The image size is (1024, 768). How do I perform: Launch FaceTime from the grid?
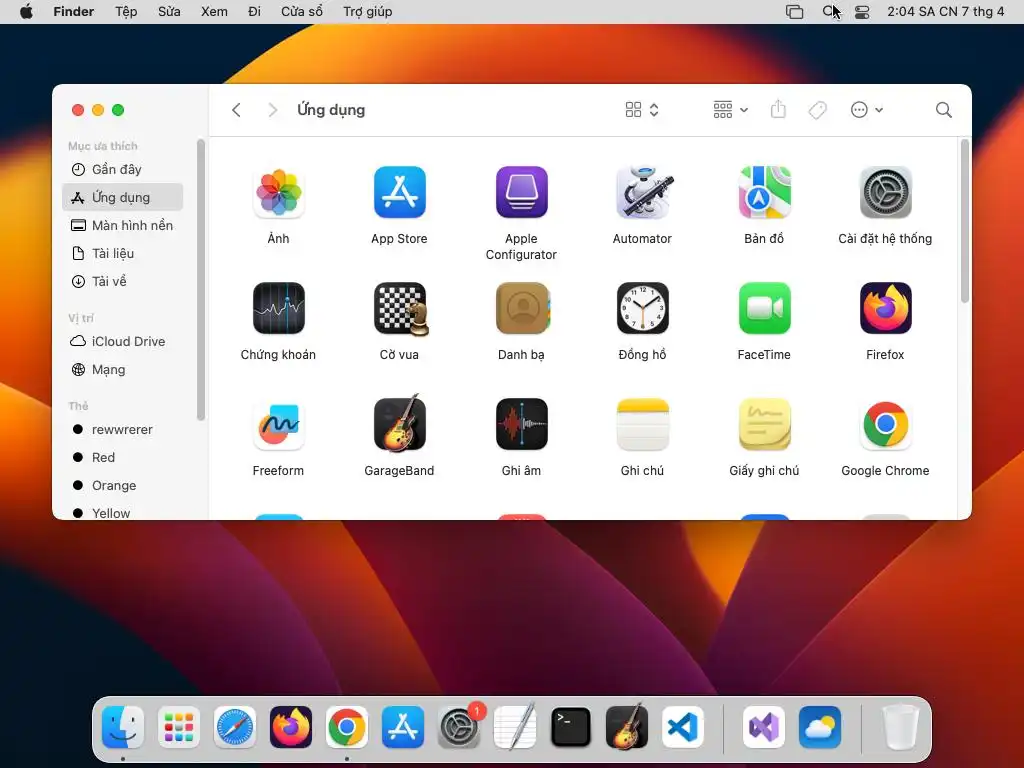764,308
